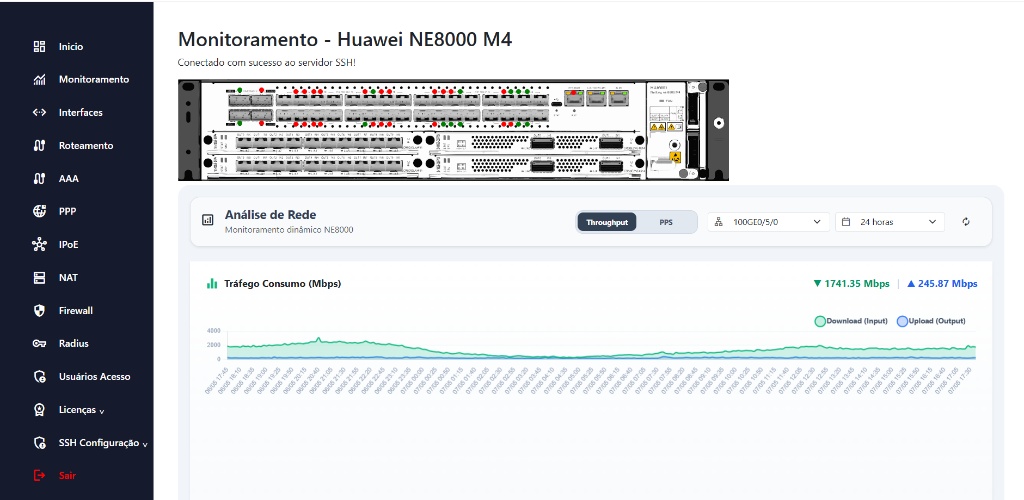Click the 'Monitoramento - Huawei NE8000 M4' heading

click(345, 39)
